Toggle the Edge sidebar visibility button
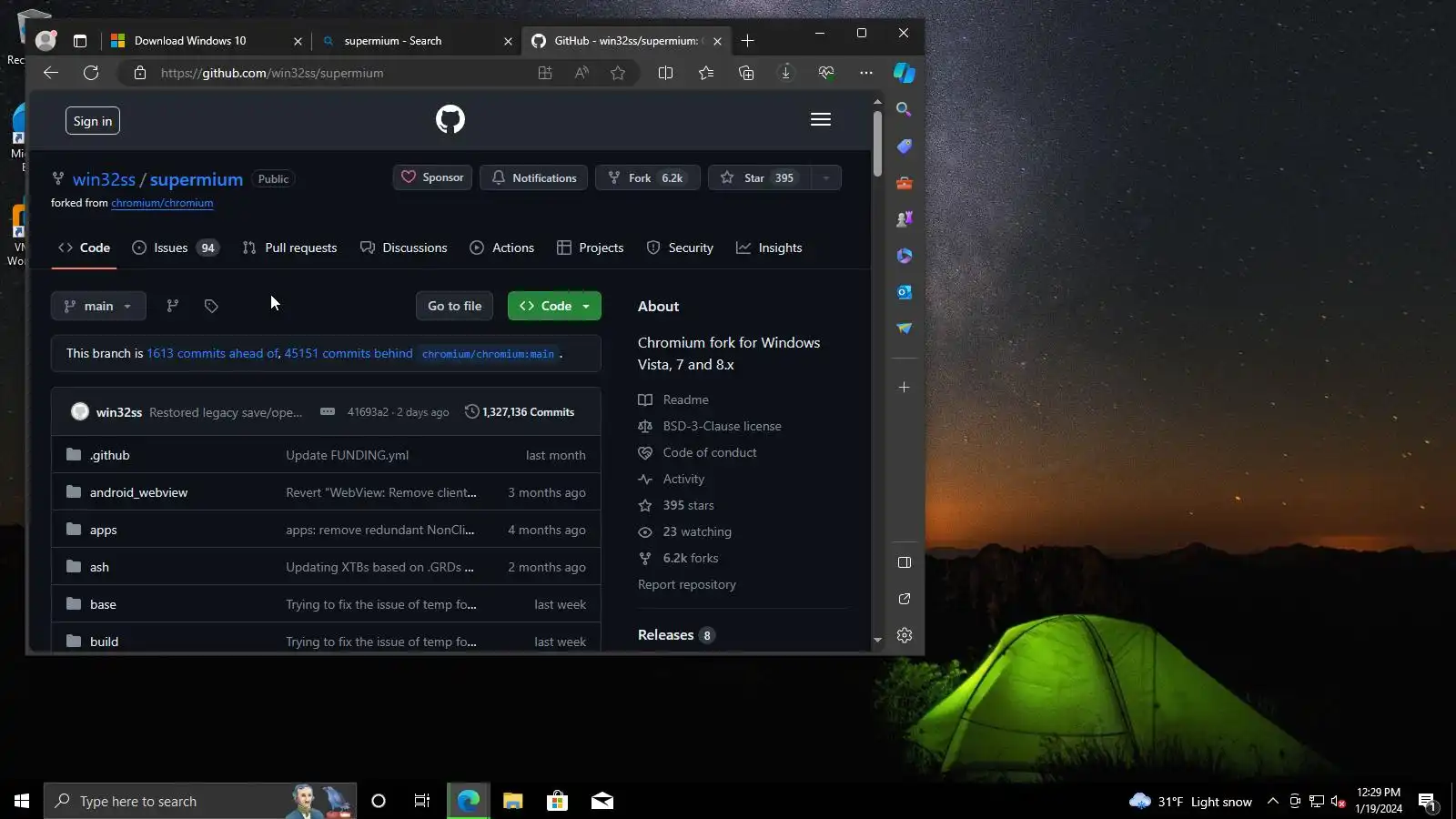 (904, 562)
